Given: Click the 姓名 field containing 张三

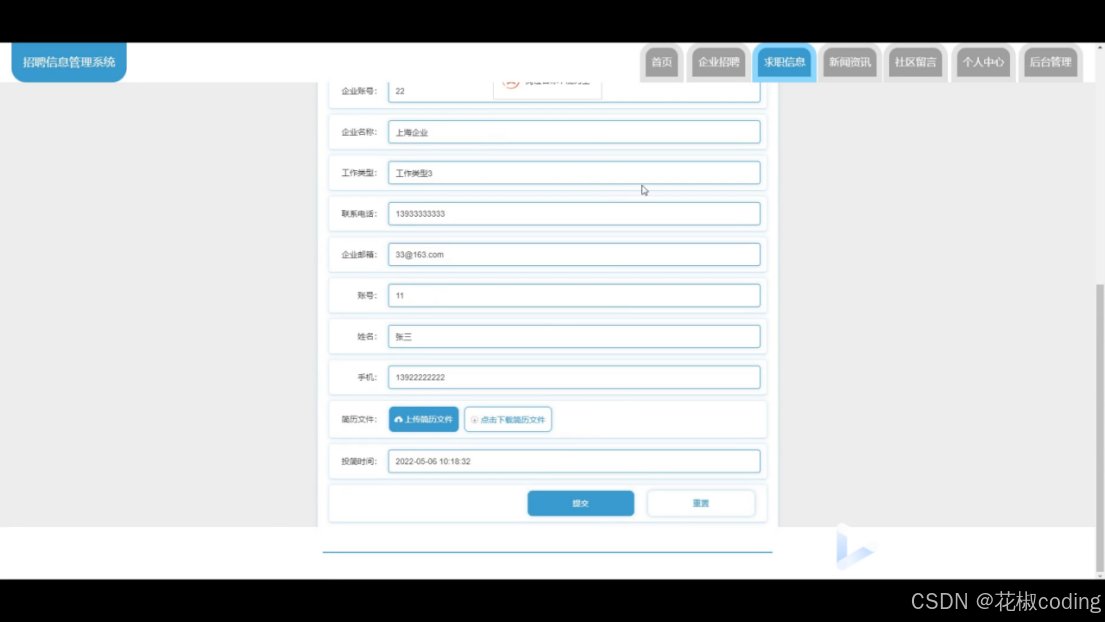Looking at the screenshot, I should pyautogui.click(x=574, y=336).
